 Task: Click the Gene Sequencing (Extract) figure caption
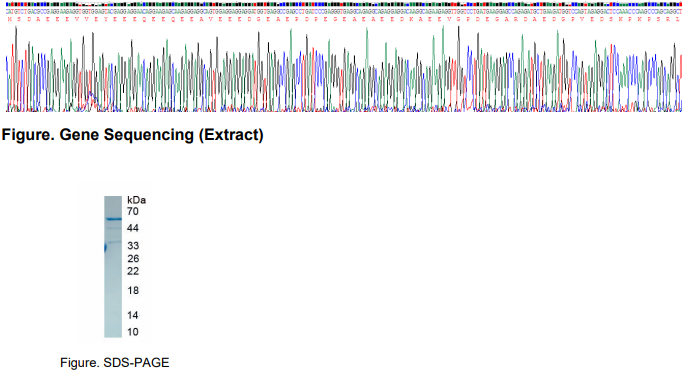pyautogui.click(x=133, y=135)
